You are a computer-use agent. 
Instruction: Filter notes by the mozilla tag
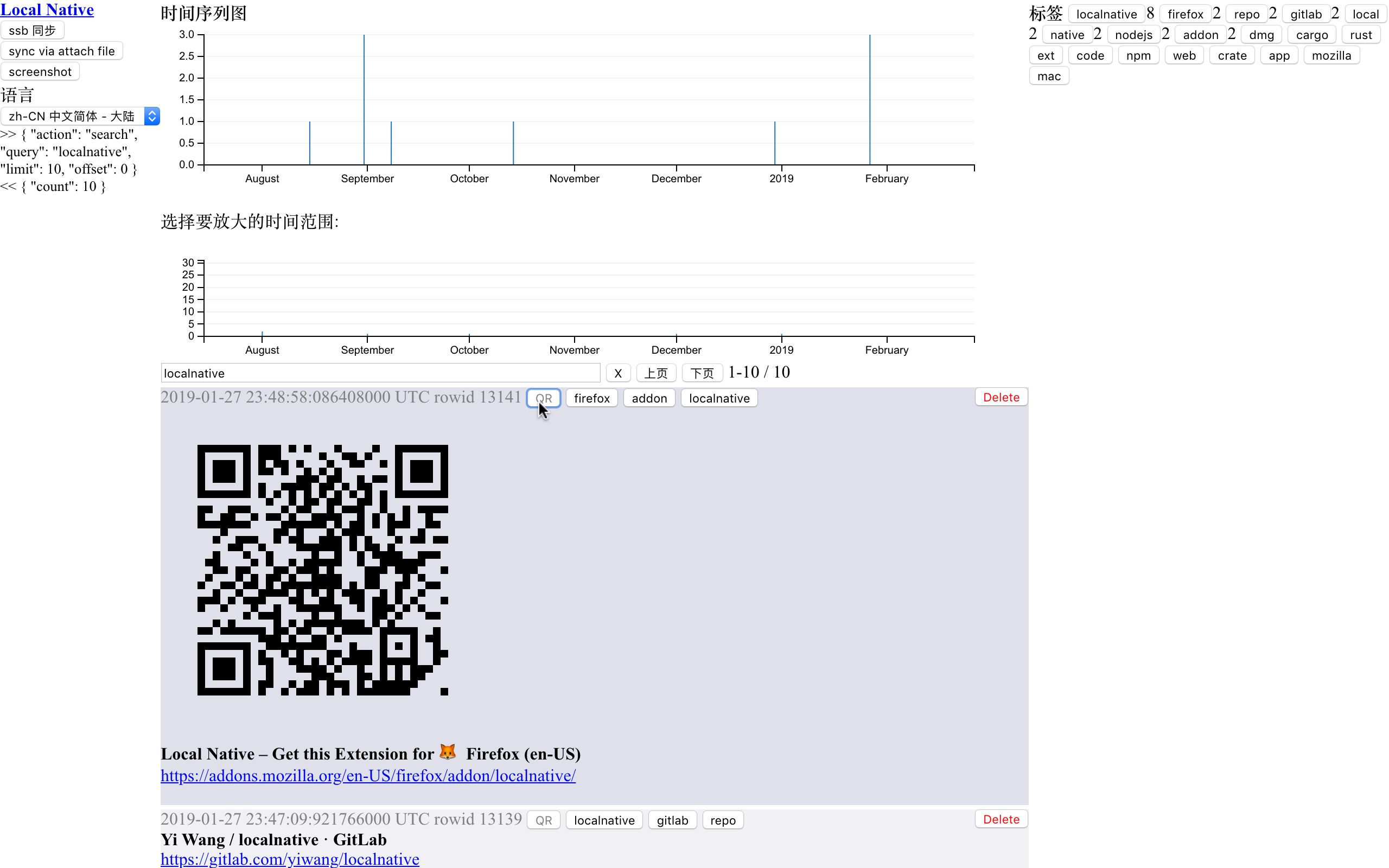coord(1331,55)
